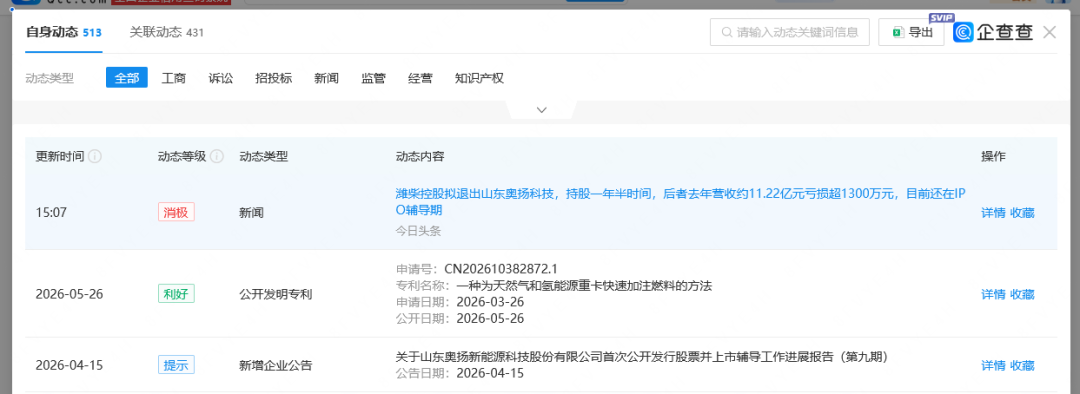
Task: Click patent name 一种为天然气和氢能源重卡快速加注燃料的方法
Action: [583, 285]
